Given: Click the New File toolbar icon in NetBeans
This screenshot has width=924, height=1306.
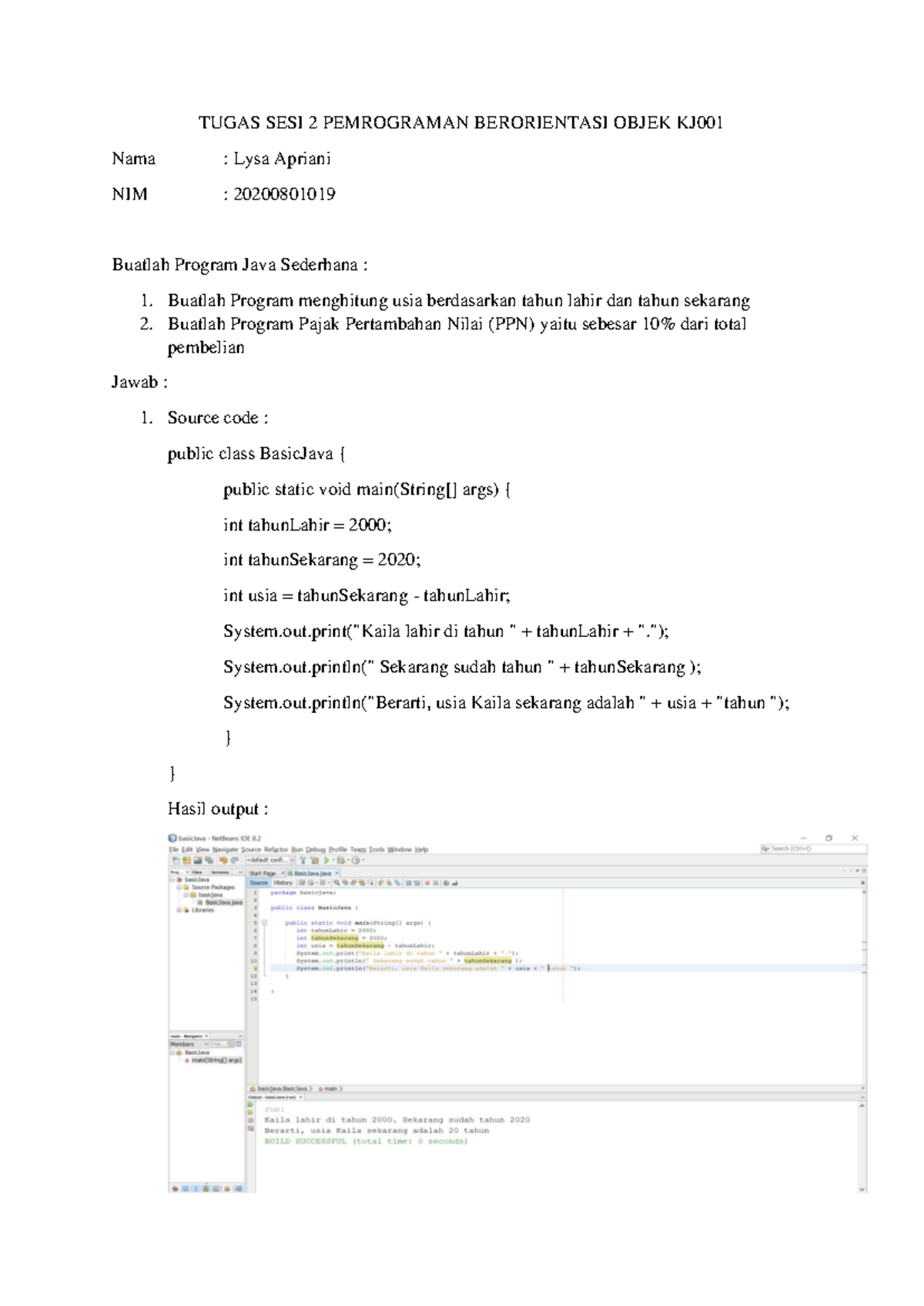Looking at the screenshot, I should (x=176, y=860).
